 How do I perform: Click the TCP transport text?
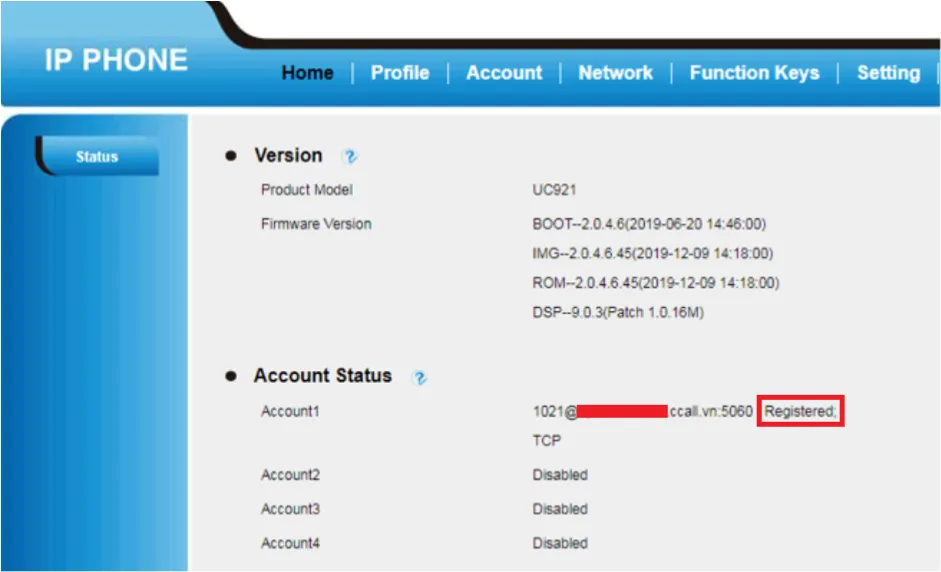546,441
